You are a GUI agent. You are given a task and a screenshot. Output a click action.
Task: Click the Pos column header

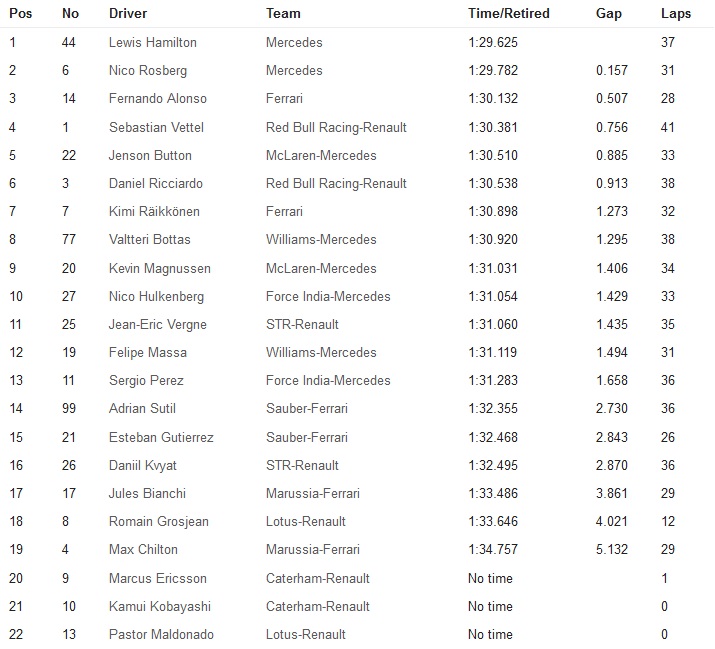click(20, 14)
